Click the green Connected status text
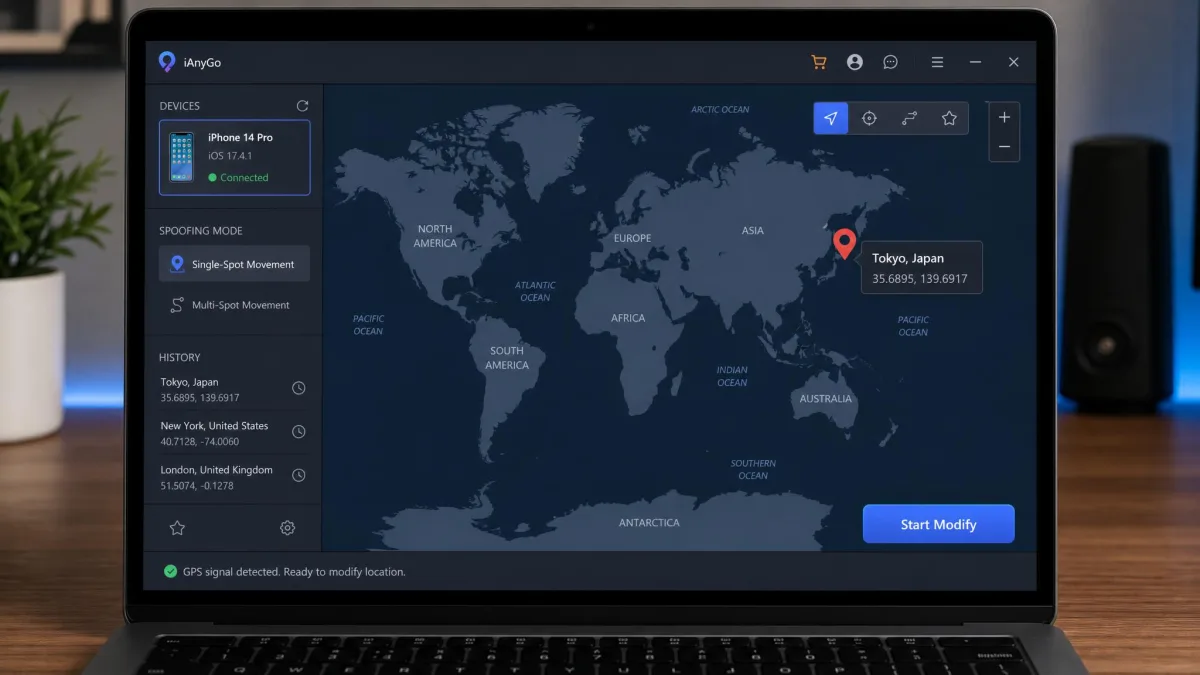Viewport: 1200px width, 675px height. pos(244,177)
